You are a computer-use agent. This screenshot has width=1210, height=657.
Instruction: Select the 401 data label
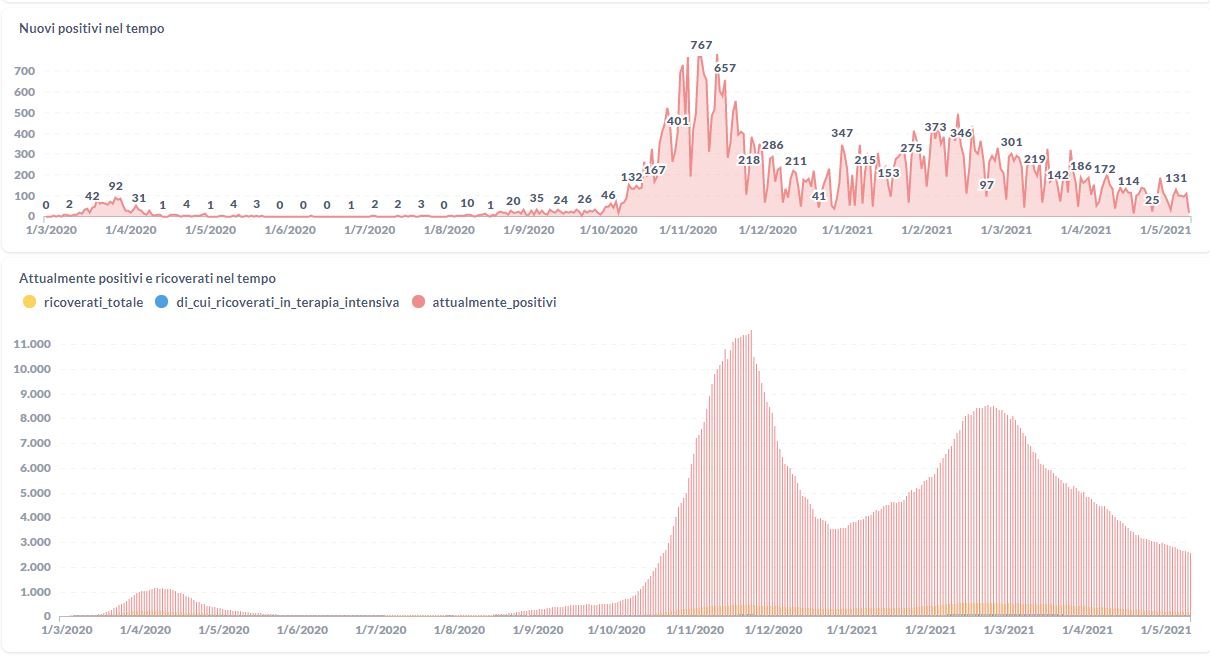point(678,121)
